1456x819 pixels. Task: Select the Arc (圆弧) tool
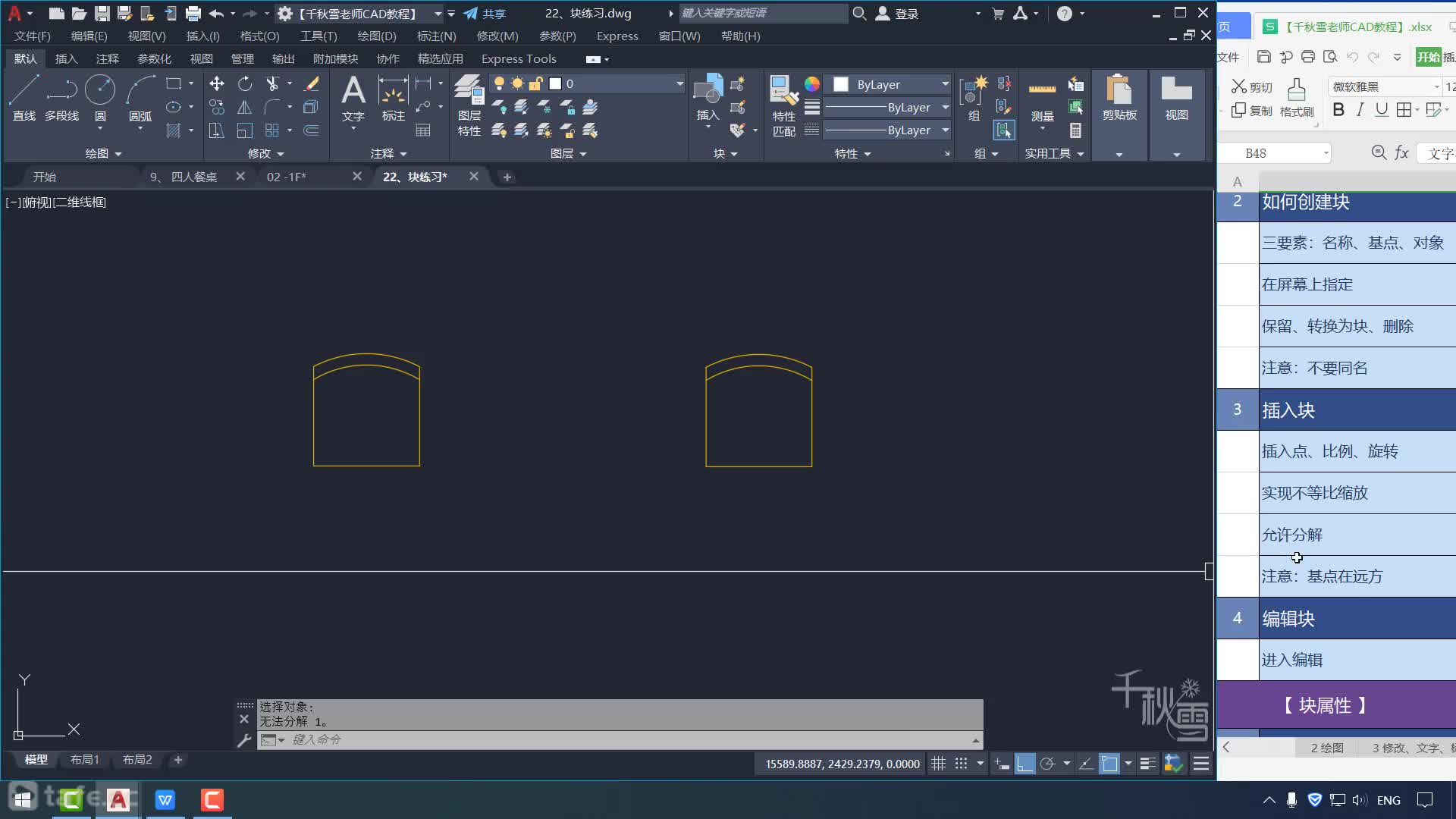(140, 98)
